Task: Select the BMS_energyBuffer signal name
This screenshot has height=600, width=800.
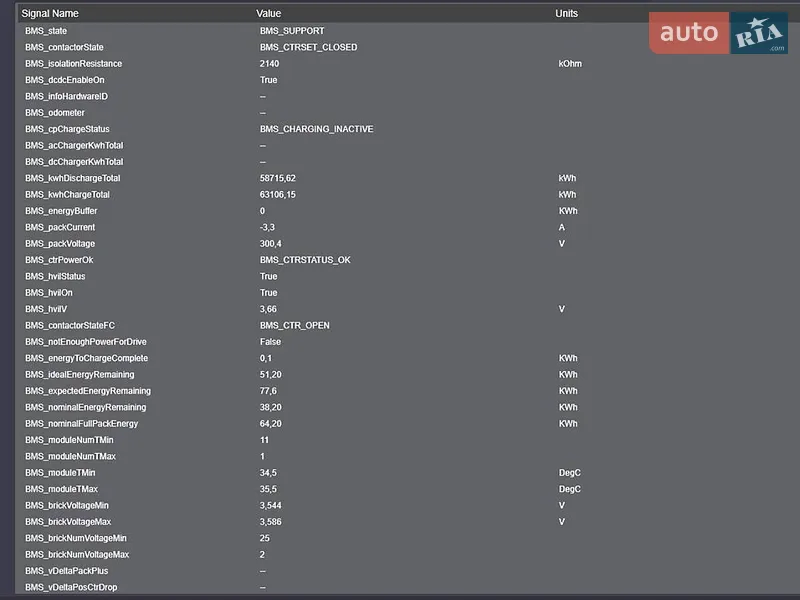Action: coord(61,211)
